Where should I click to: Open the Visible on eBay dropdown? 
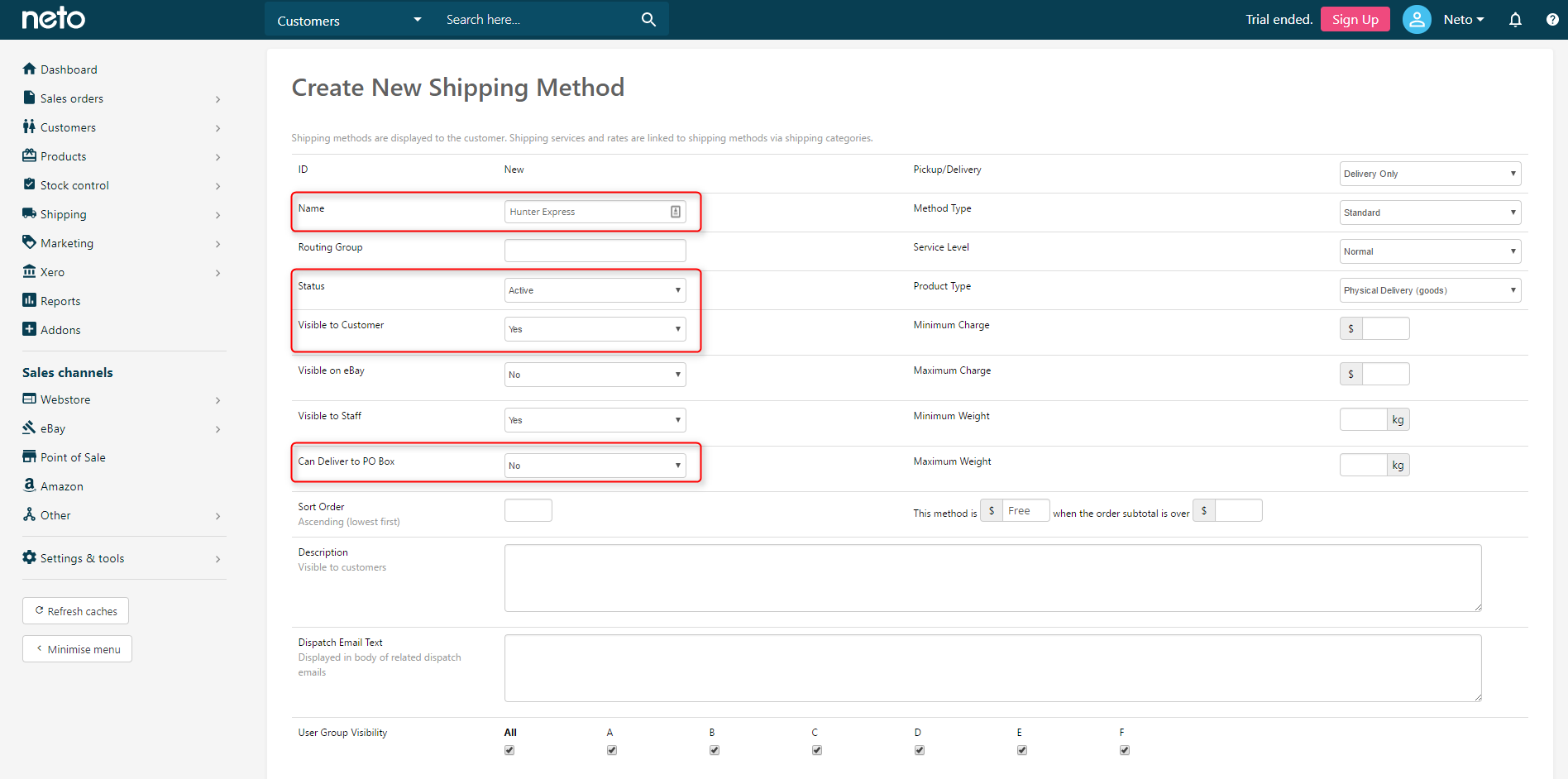click(x=595, y=375)
